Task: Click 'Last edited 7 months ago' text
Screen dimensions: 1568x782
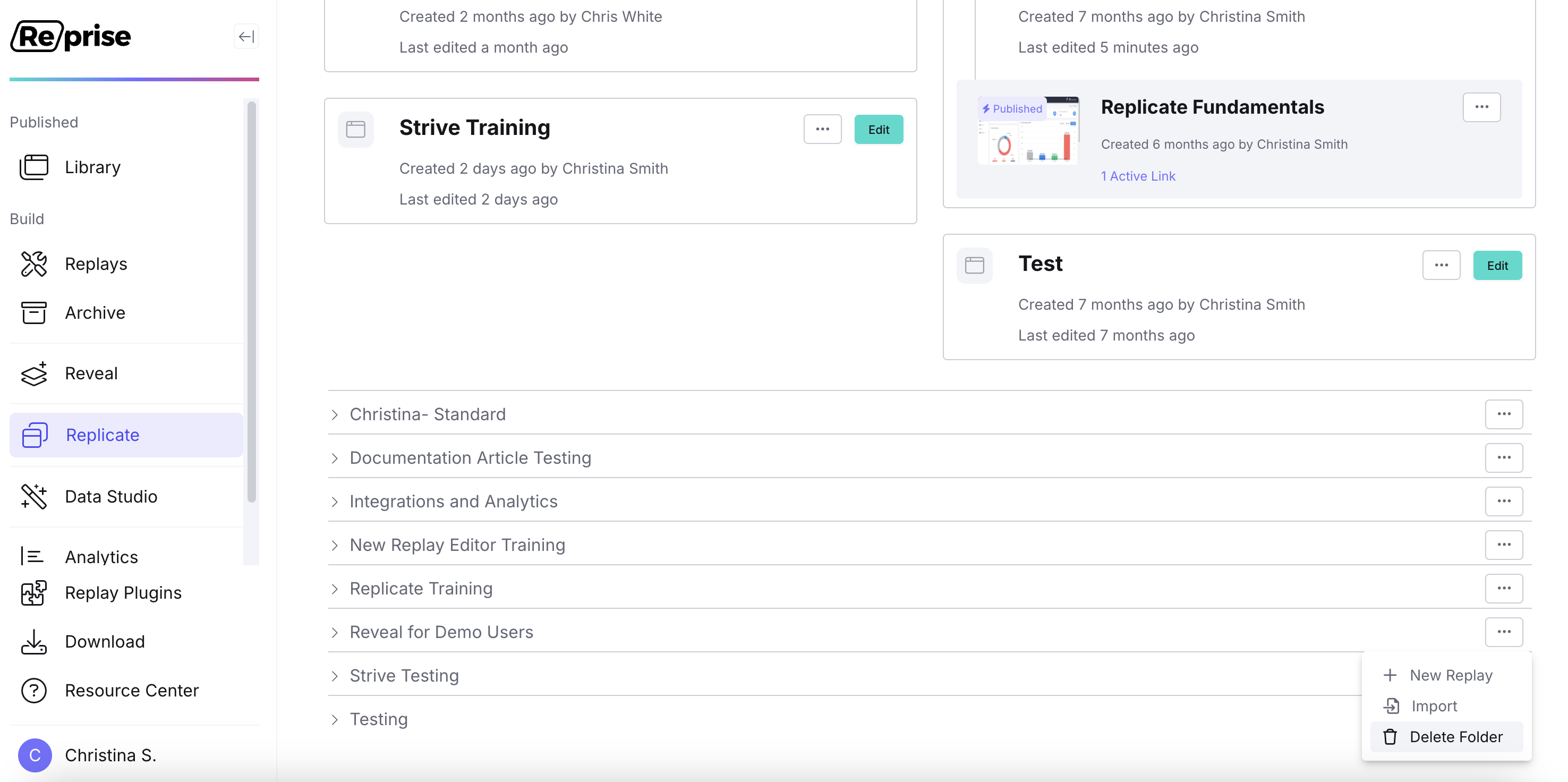Action: (x=1106, y=335)
